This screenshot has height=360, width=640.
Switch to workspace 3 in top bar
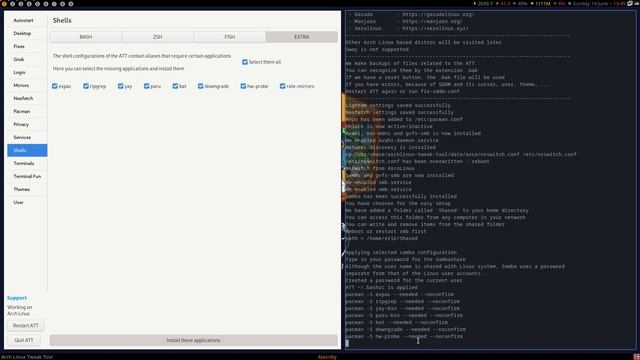coord(21,4)
